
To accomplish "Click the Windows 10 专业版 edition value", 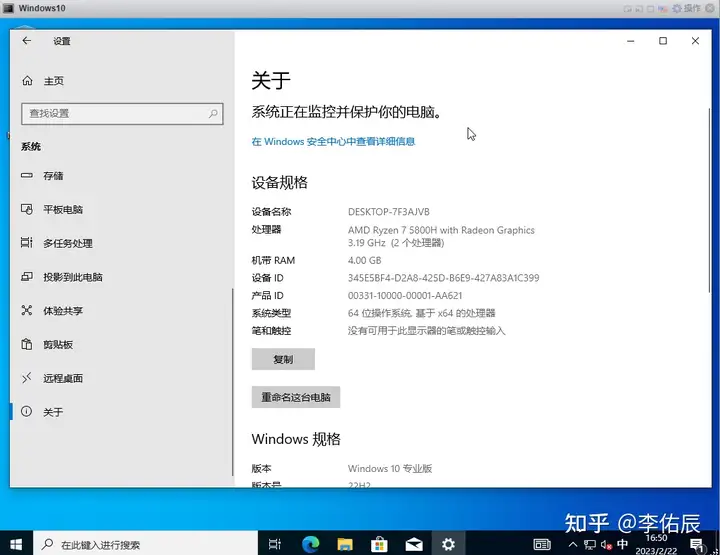I will pyautogui.click(x=390, y=469).
